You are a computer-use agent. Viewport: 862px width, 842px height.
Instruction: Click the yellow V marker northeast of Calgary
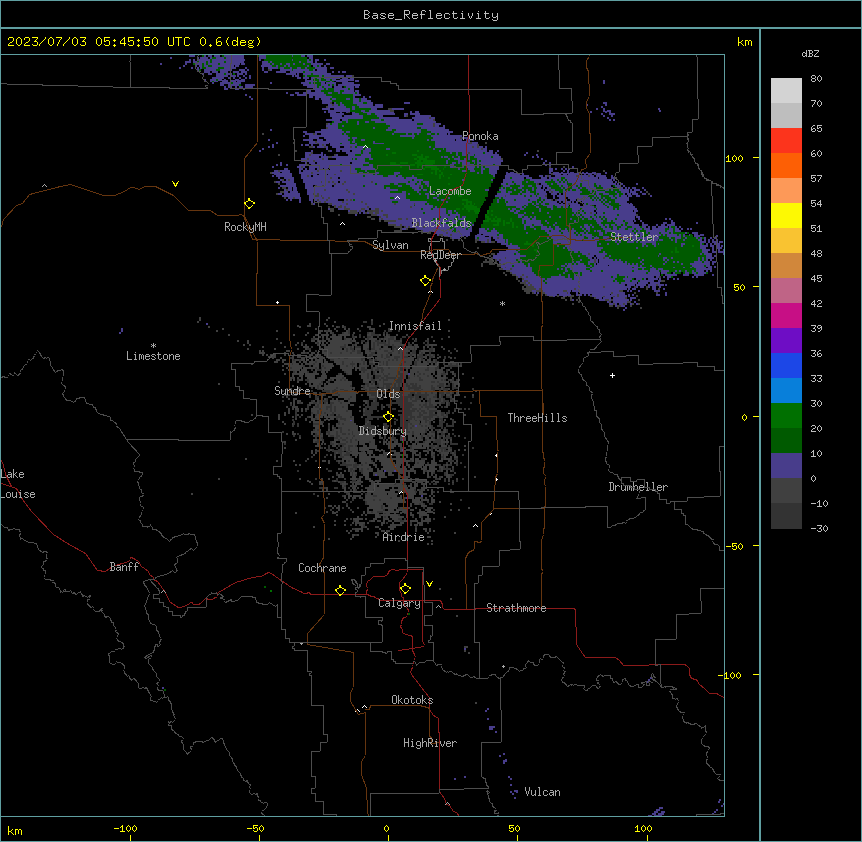point(429,584)
